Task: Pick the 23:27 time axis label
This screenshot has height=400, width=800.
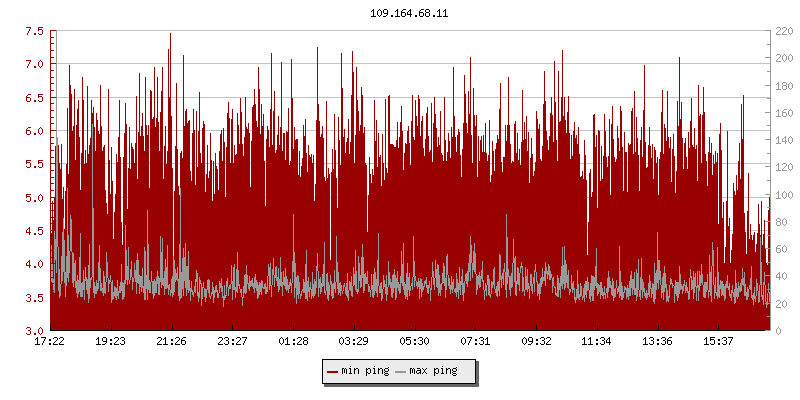Action: point(232,341)
